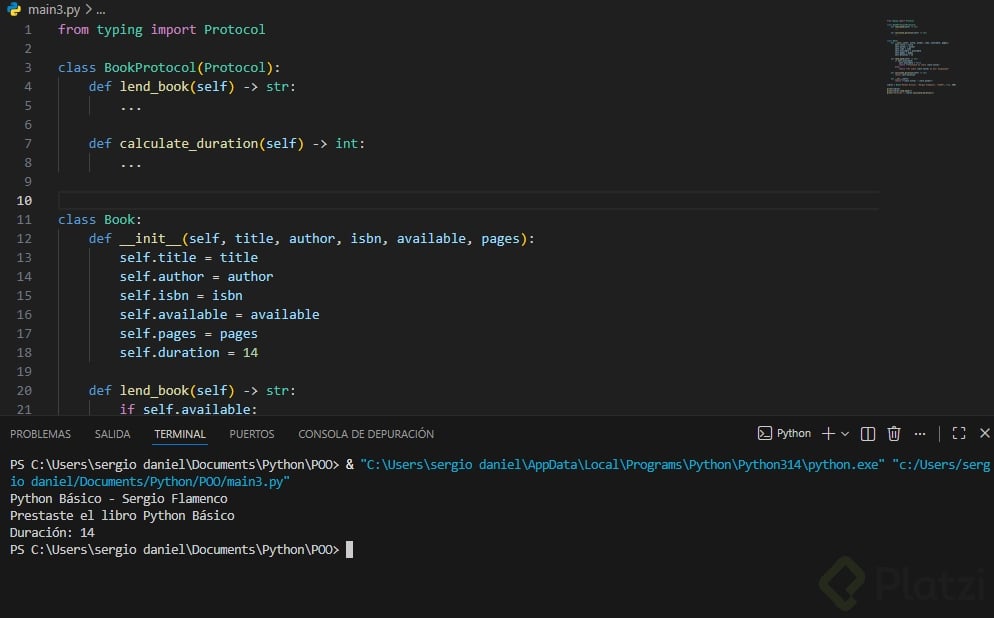Viewport: 994px width, 618px height.
Task: Click the Python file icon in breadcrumb
Action: tap(15, 9)
